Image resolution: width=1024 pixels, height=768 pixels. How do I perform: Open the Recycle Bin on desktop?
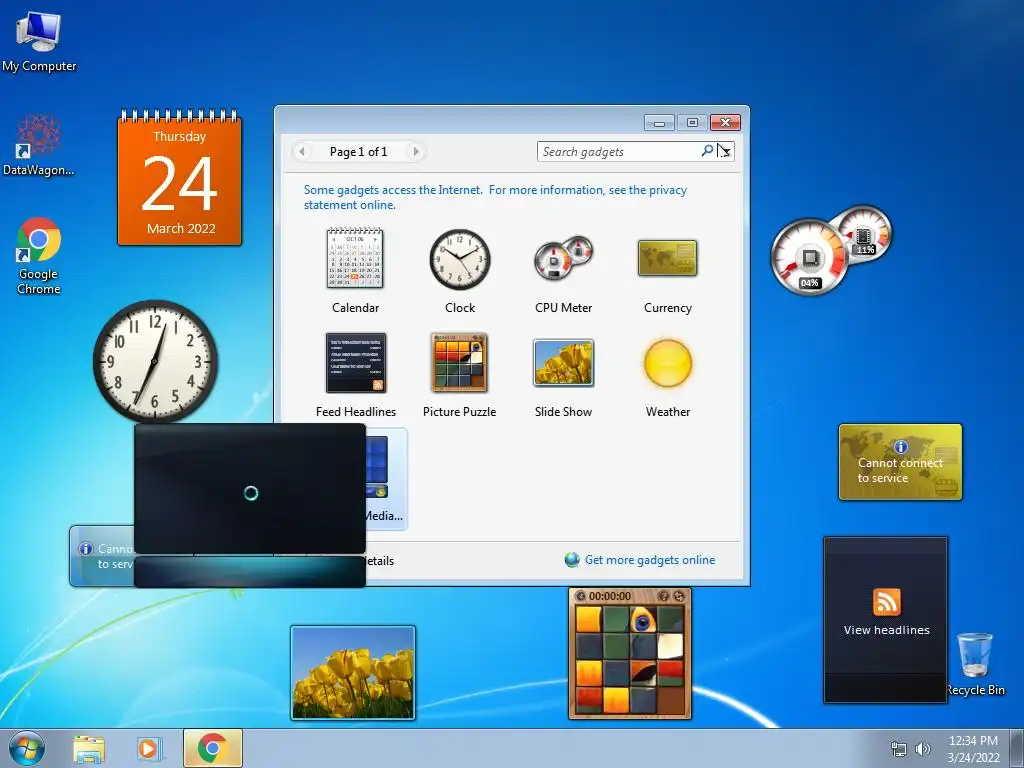[975, 664]
